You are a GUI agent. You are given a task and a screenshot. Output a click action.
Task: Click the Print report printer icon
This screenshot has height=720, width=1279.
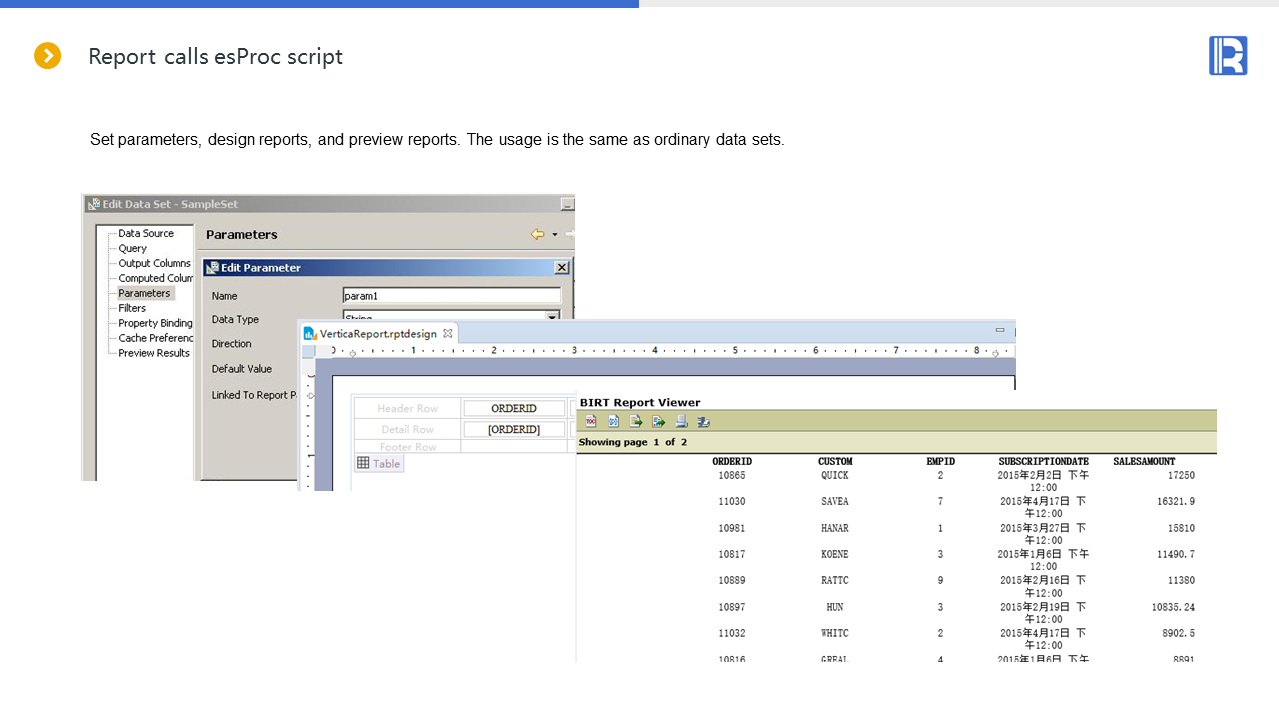point(681,421)
